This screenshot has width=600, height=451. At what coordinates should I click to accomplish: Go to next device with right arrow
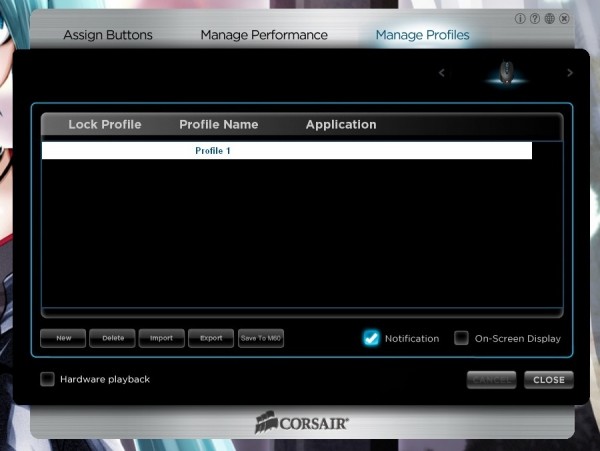click(570, 73)
